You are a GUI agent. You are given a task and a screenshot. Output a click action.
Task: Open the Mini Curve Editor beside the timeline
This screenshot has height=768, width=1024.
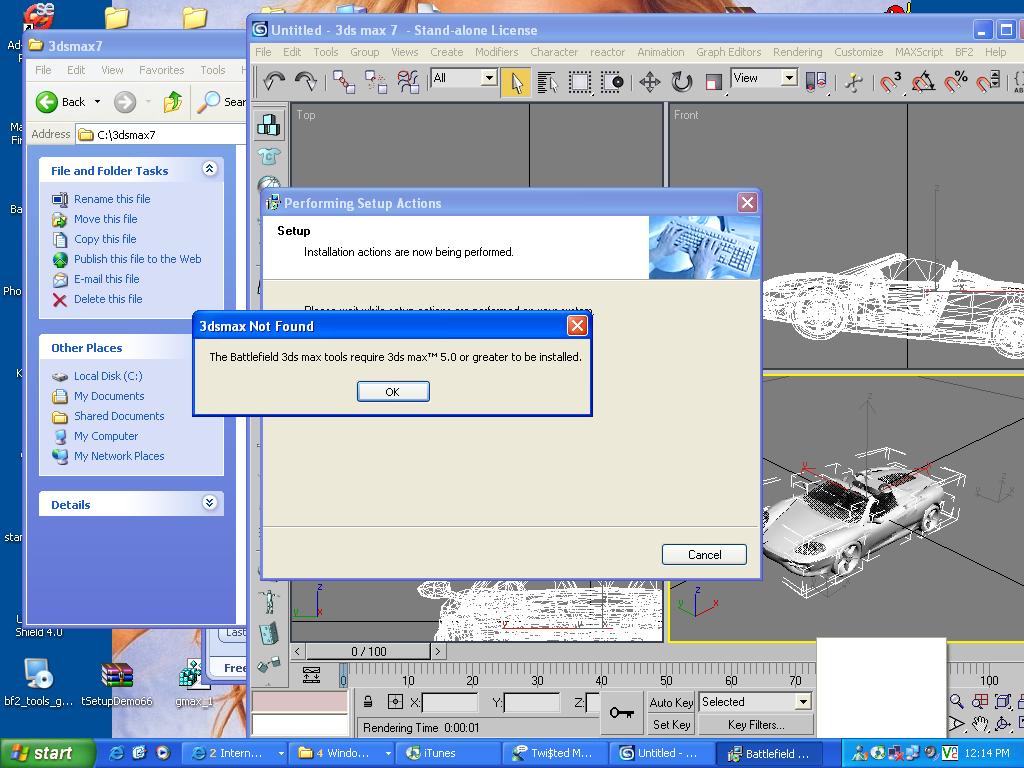coord(312,675)
